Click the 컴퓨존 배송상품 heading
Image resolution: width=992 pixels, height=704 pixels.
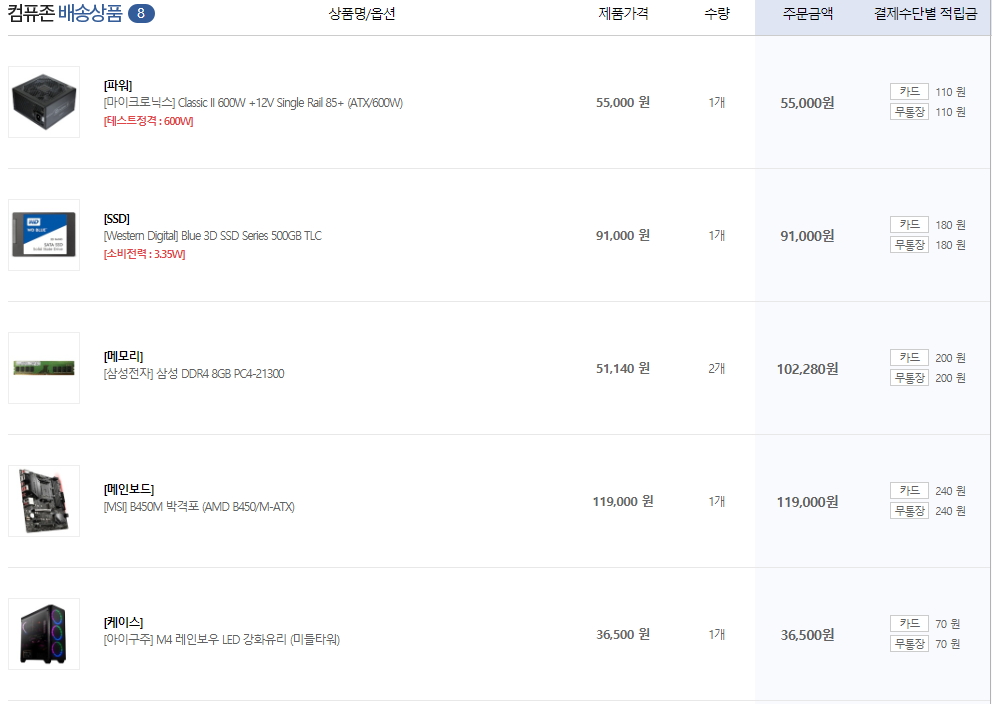[65, 13]
